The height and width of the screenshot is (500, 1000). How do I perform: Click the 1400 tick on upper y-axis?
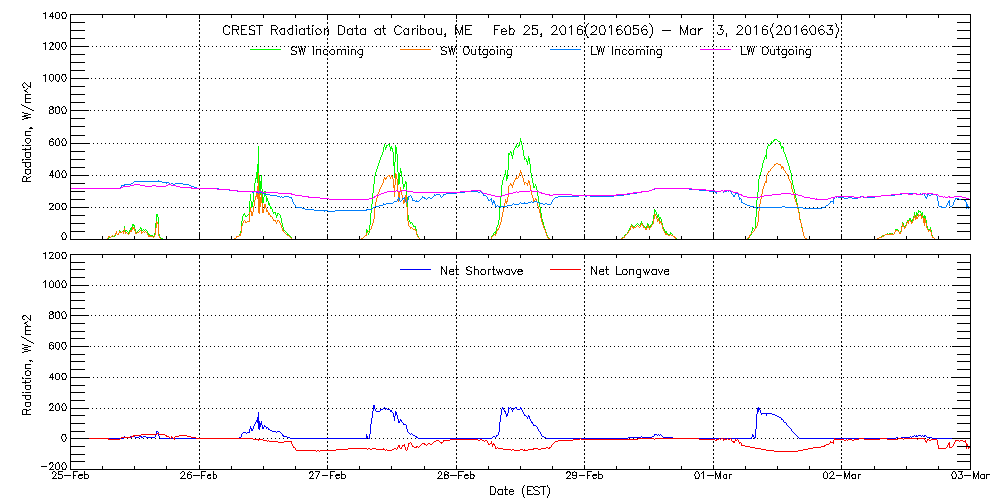52,18
